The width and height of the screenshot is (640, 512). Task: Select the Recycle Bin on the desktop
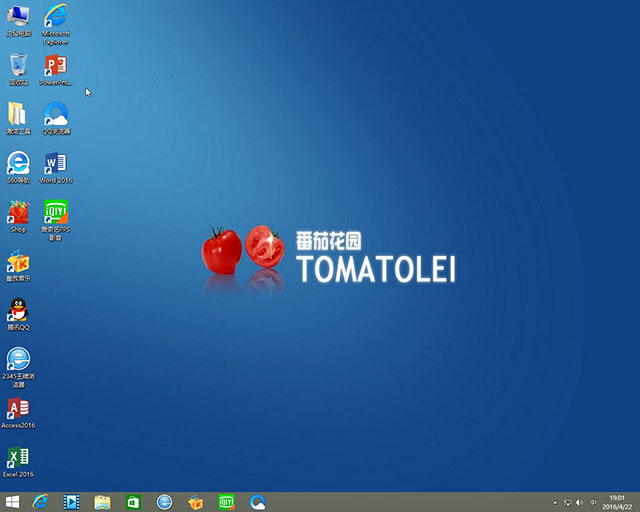[x=18, y=67]
